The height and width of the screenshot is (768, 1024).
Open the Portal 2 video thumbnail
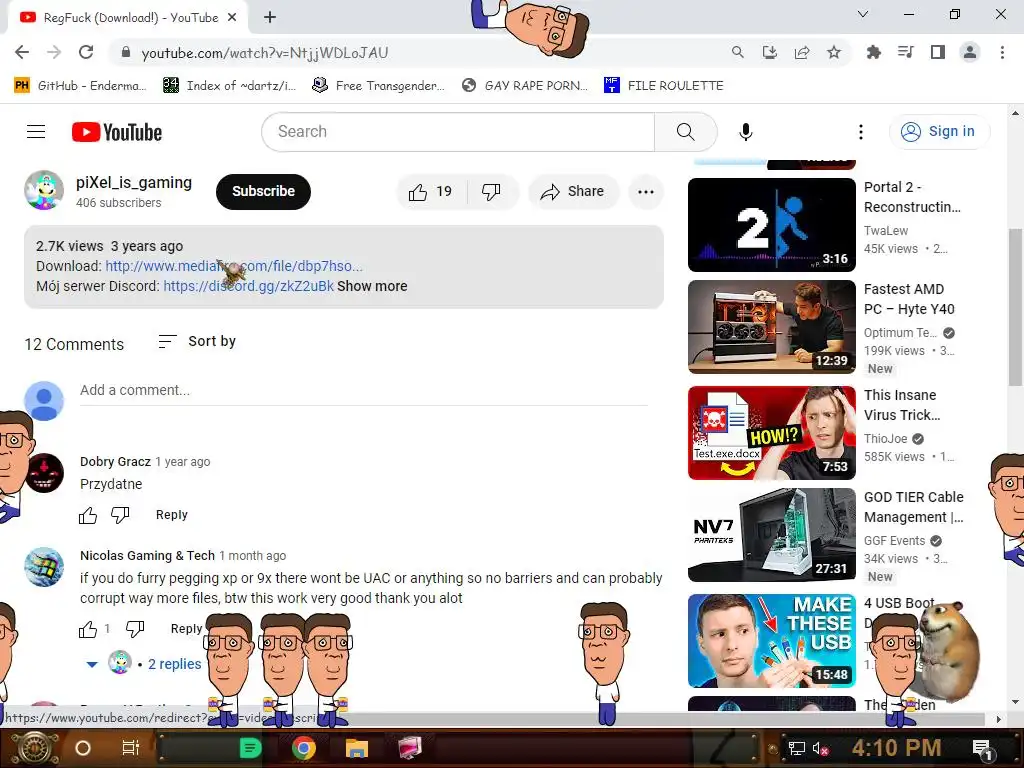tap(771, 225)
